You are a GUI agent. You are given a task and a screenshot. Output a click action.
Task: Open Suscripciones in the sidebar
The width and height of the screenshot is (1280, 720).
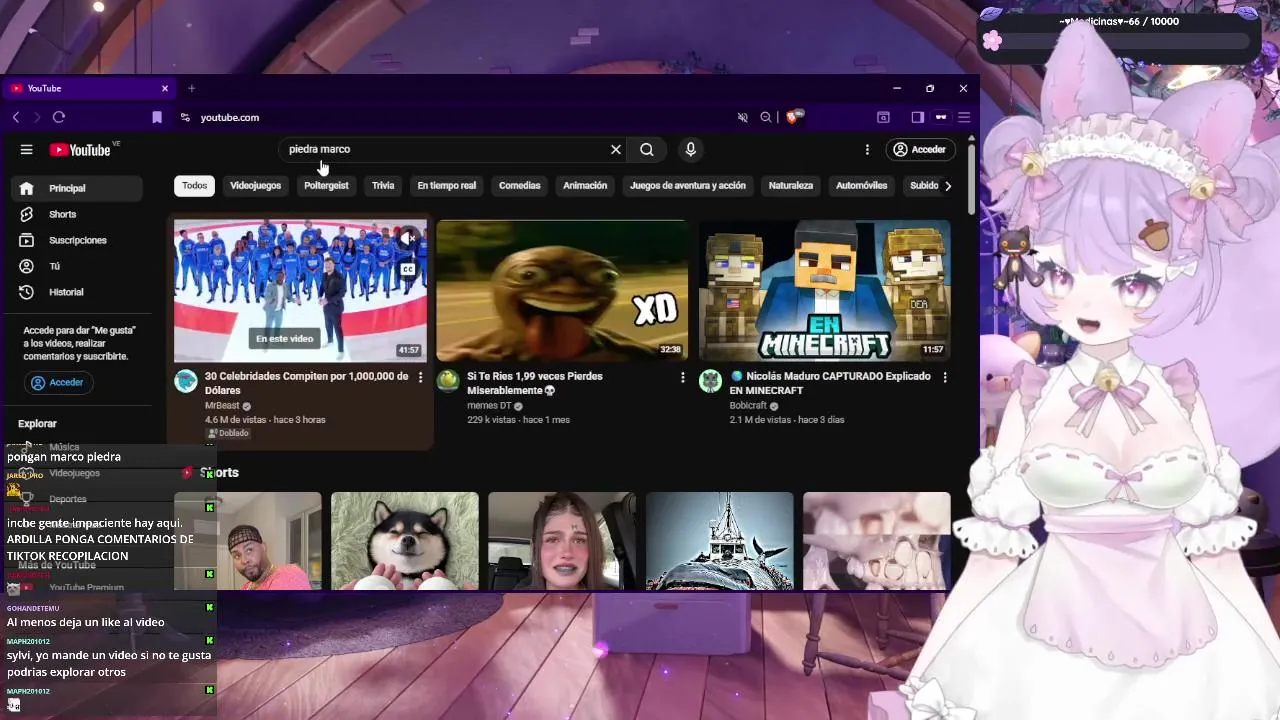[x=78, y=240]
